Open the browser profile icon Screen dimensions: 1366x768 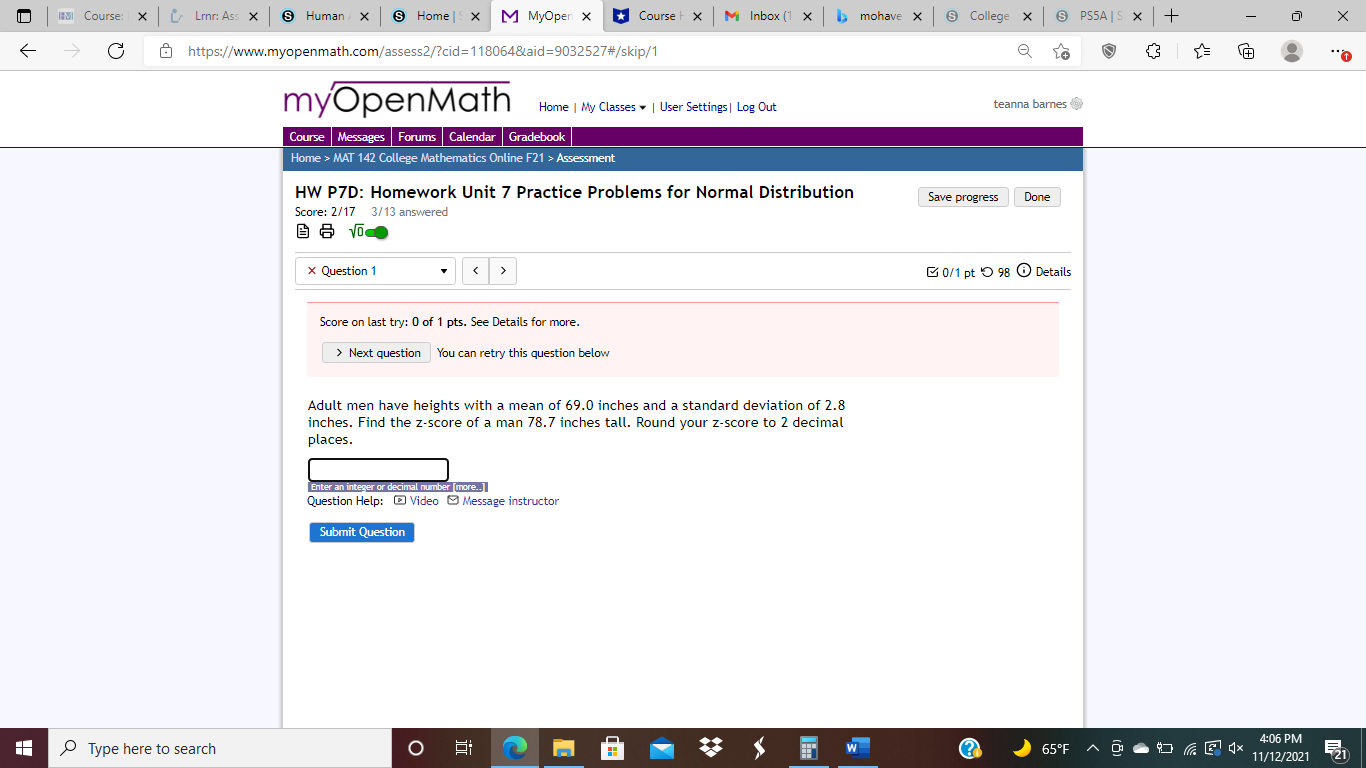[1292, 51]
